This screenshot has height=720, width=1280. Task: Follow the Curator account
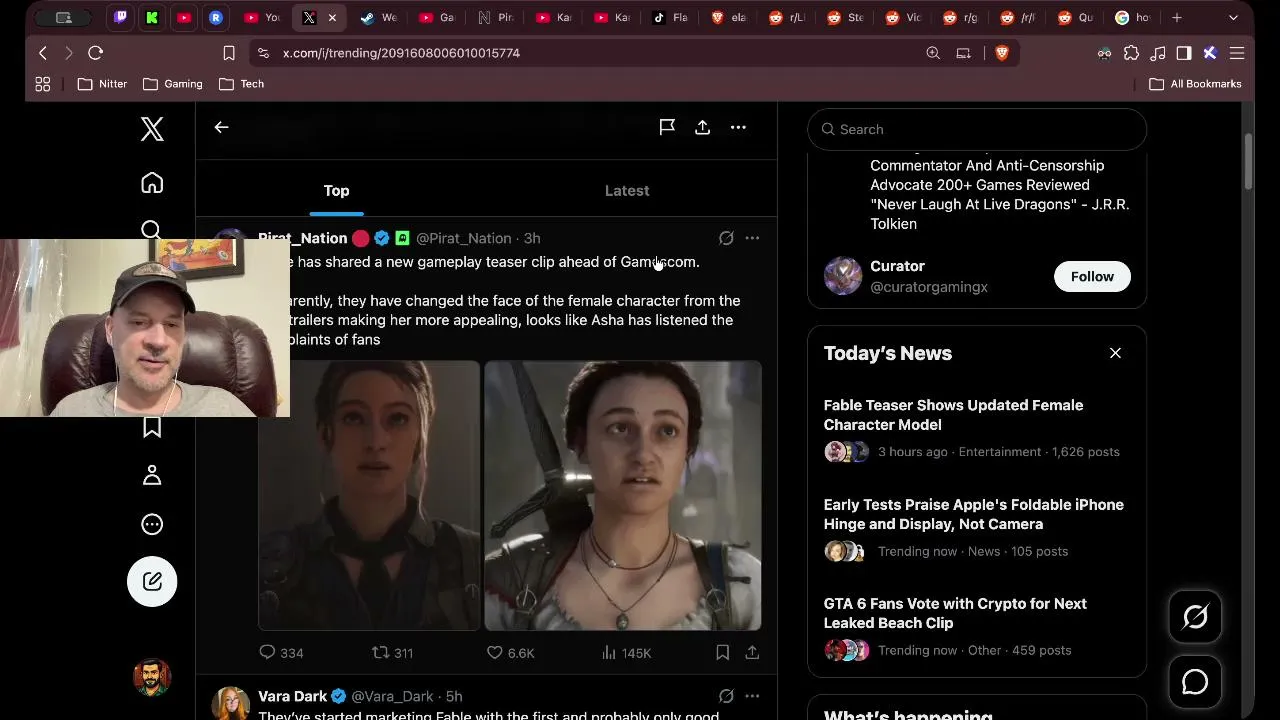click(x=1092, y=276)
